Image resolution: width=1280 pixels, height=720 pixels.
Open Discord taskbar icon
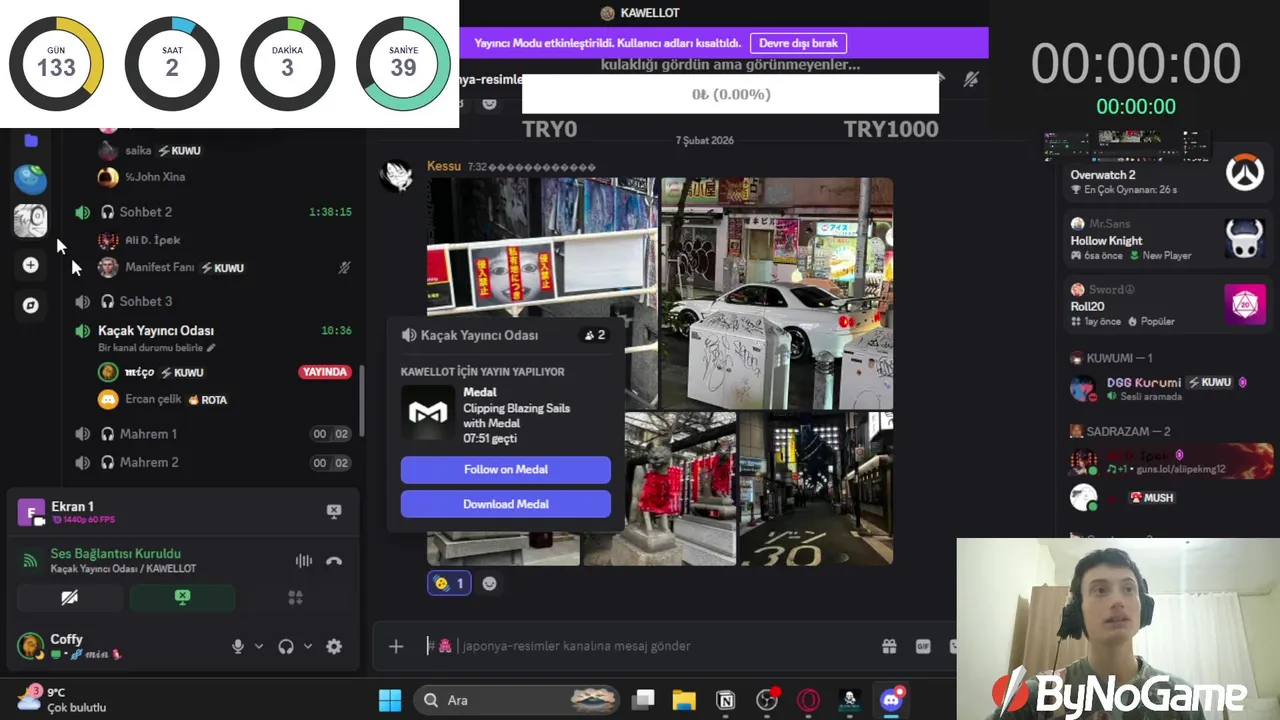[x=890, y=700]
